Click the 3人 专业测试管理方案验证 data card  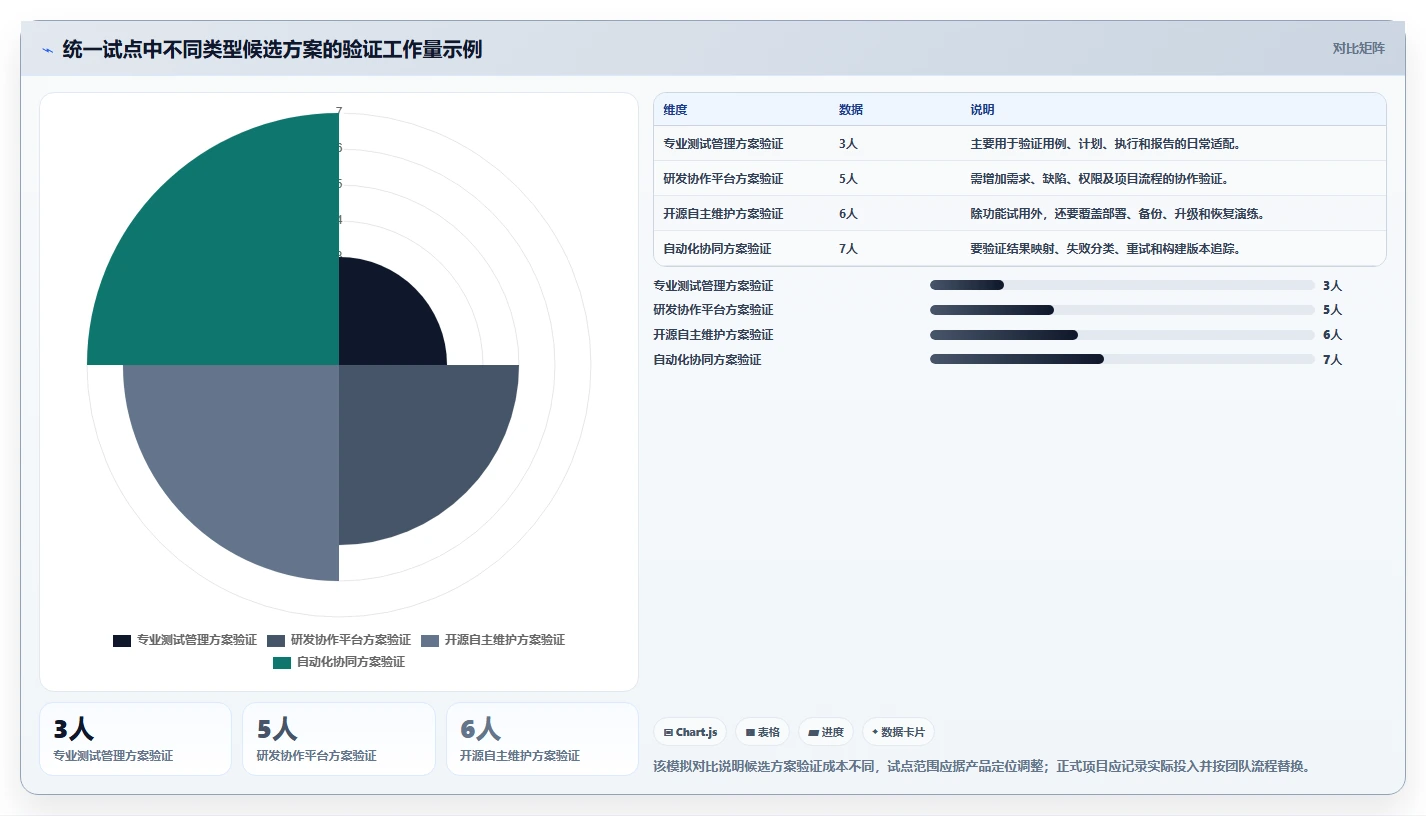[135, 739]
